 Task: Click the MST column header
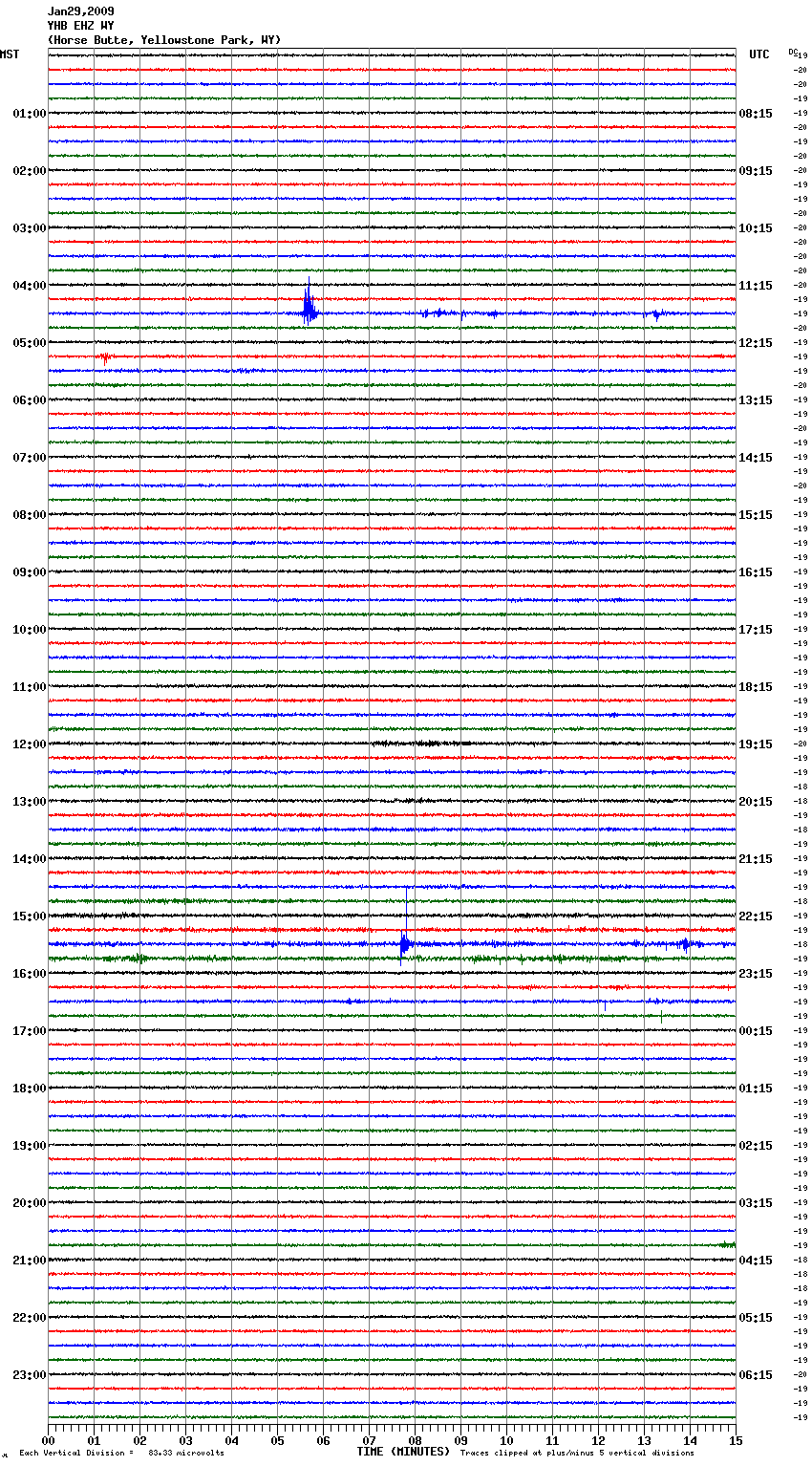[x=10, y=54]
